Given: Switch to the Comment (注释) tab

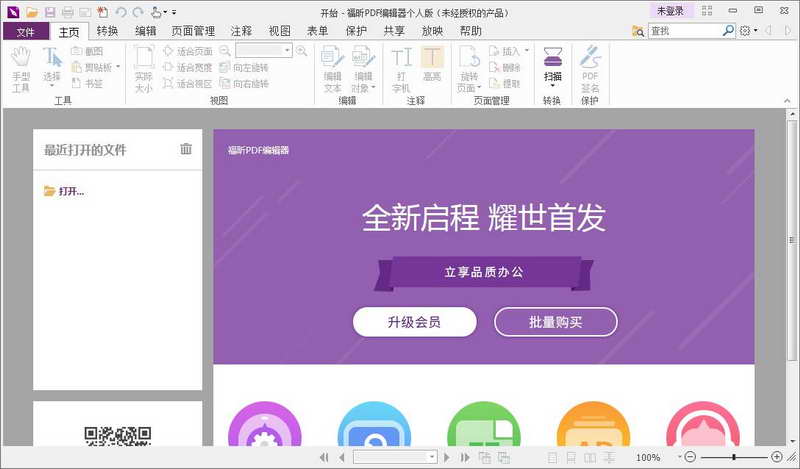Looking at the screenshot, I should (x=241, y=31).
